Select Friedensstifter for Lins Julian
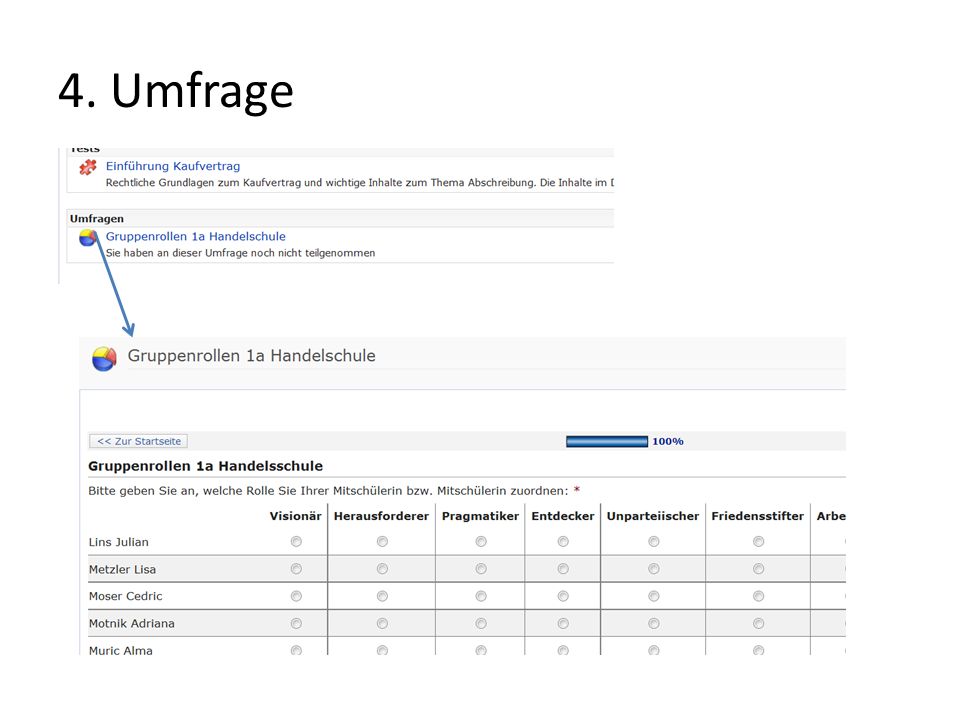Screen dimensions: 960x720 pos(759,542)
